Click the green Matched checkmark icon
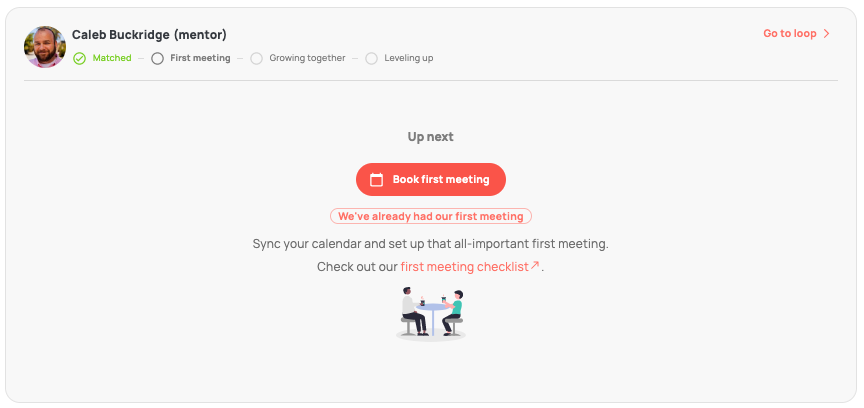This screenshot has height=408, width=864. 79,58
